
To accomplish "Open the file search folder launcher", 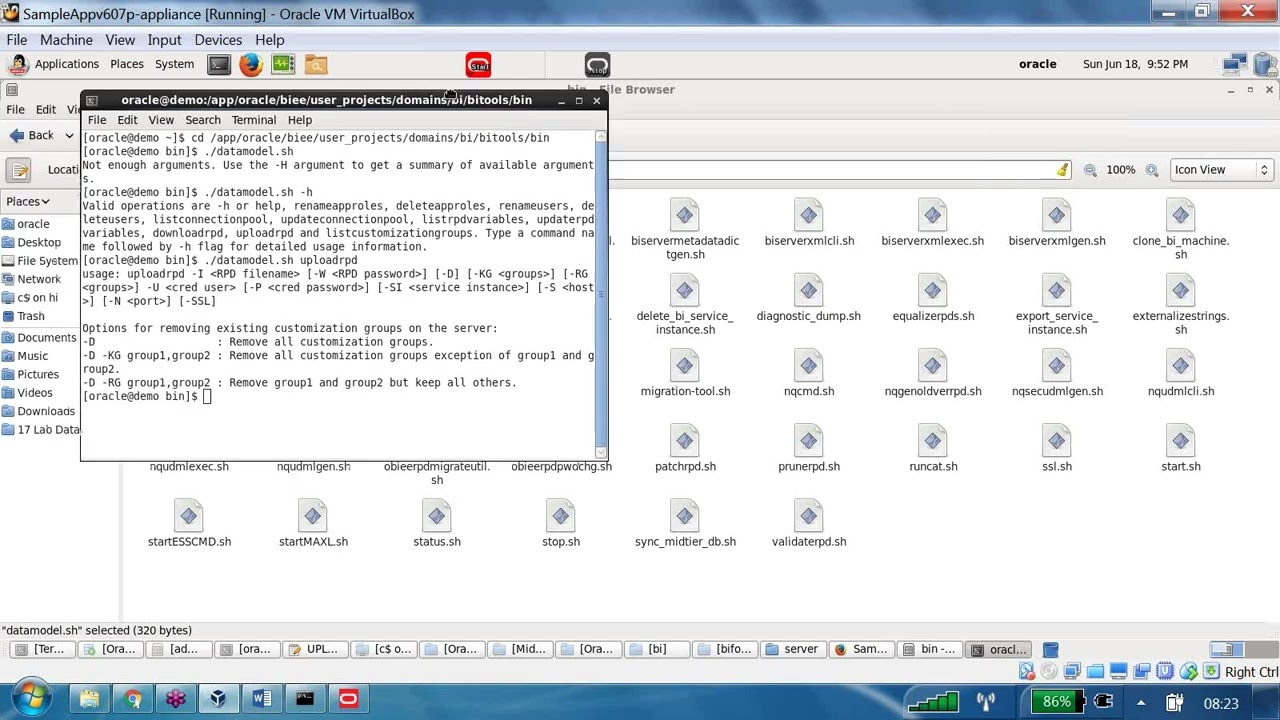I will (316, 65).
